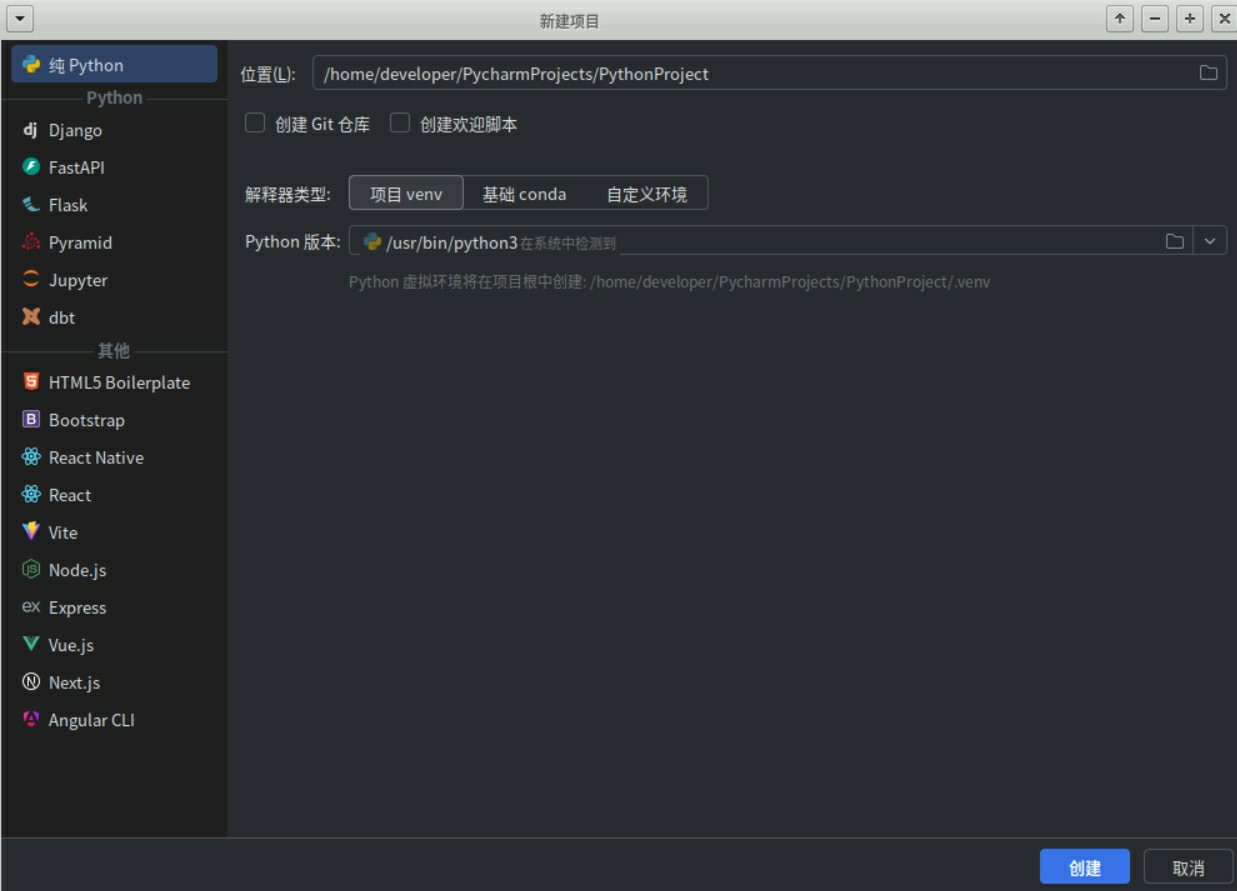
Task: Select Bootstrap text label
Action: pyautogui.click(x=87, y=420)
